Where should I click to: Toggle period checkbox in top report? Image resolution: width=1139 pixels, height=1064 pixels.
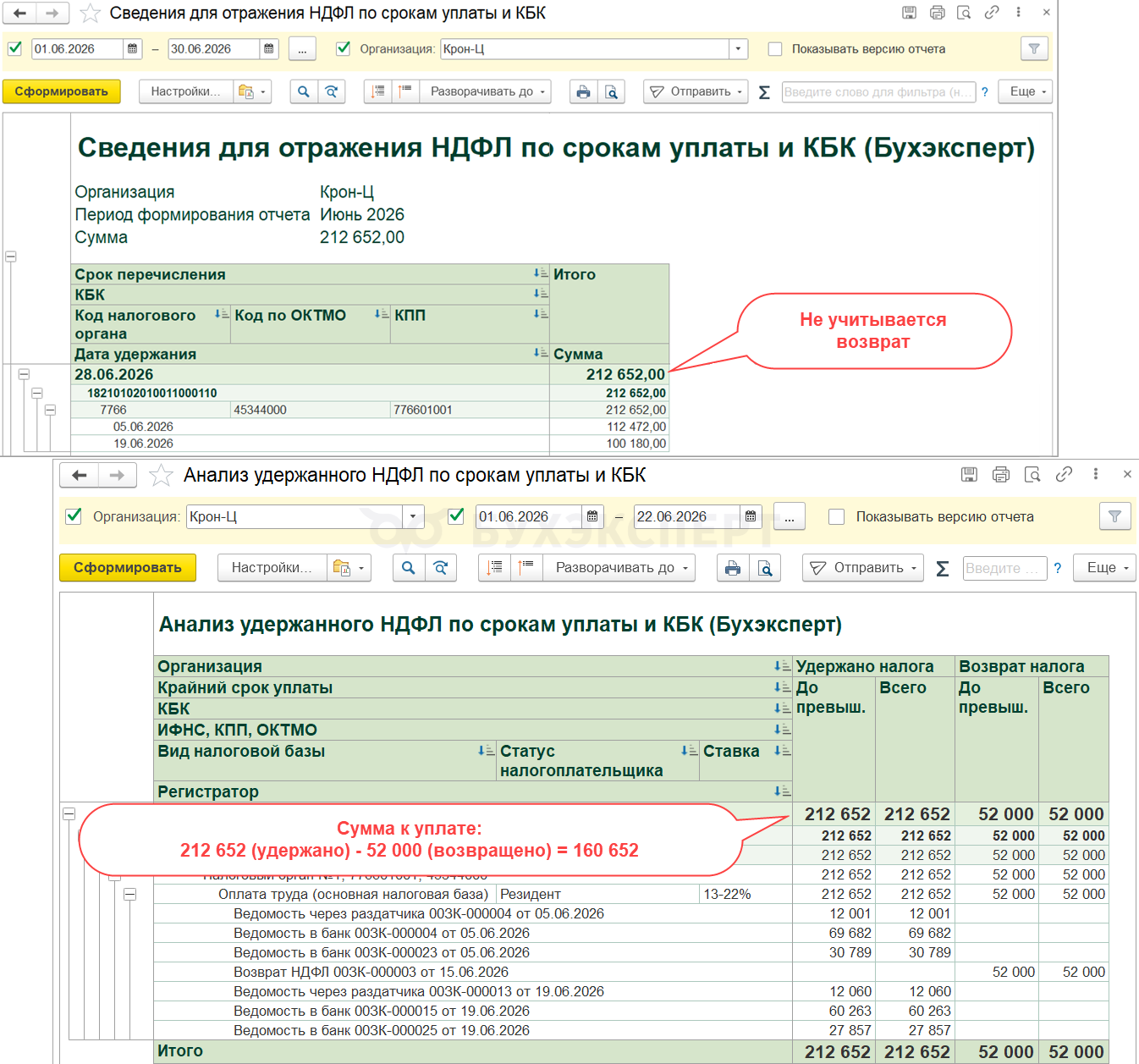pyautogui.click(x=14, y=48)
